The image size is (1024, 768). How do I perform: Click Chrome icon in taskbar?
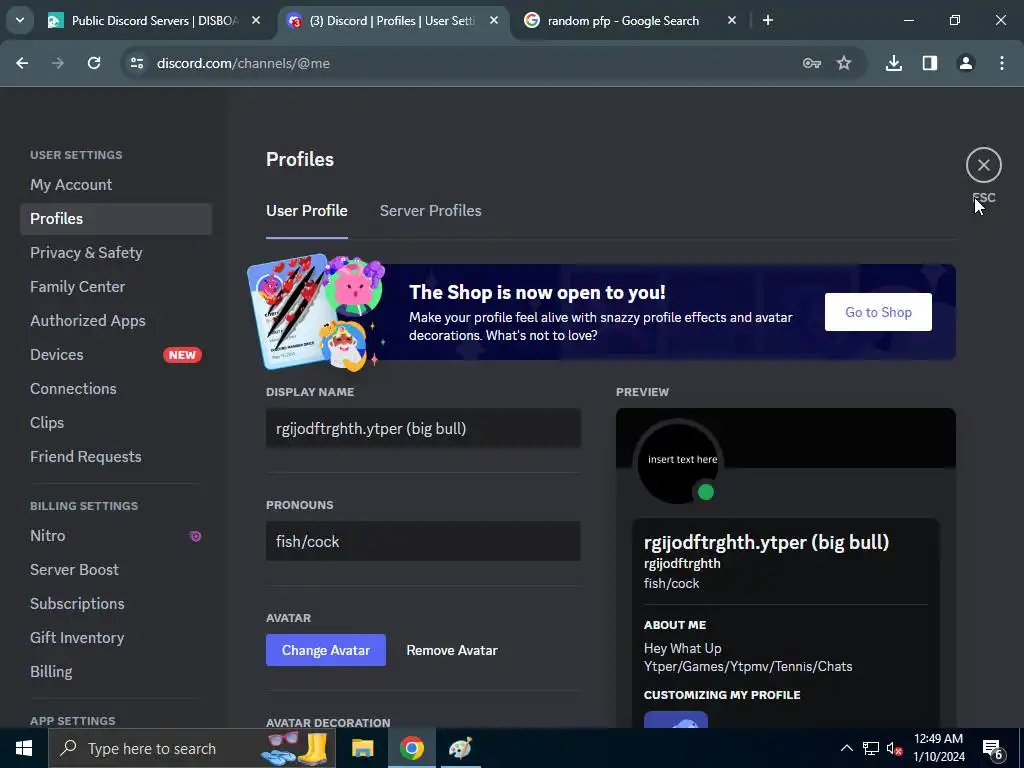pyautogui.click(x=411, y=748)
